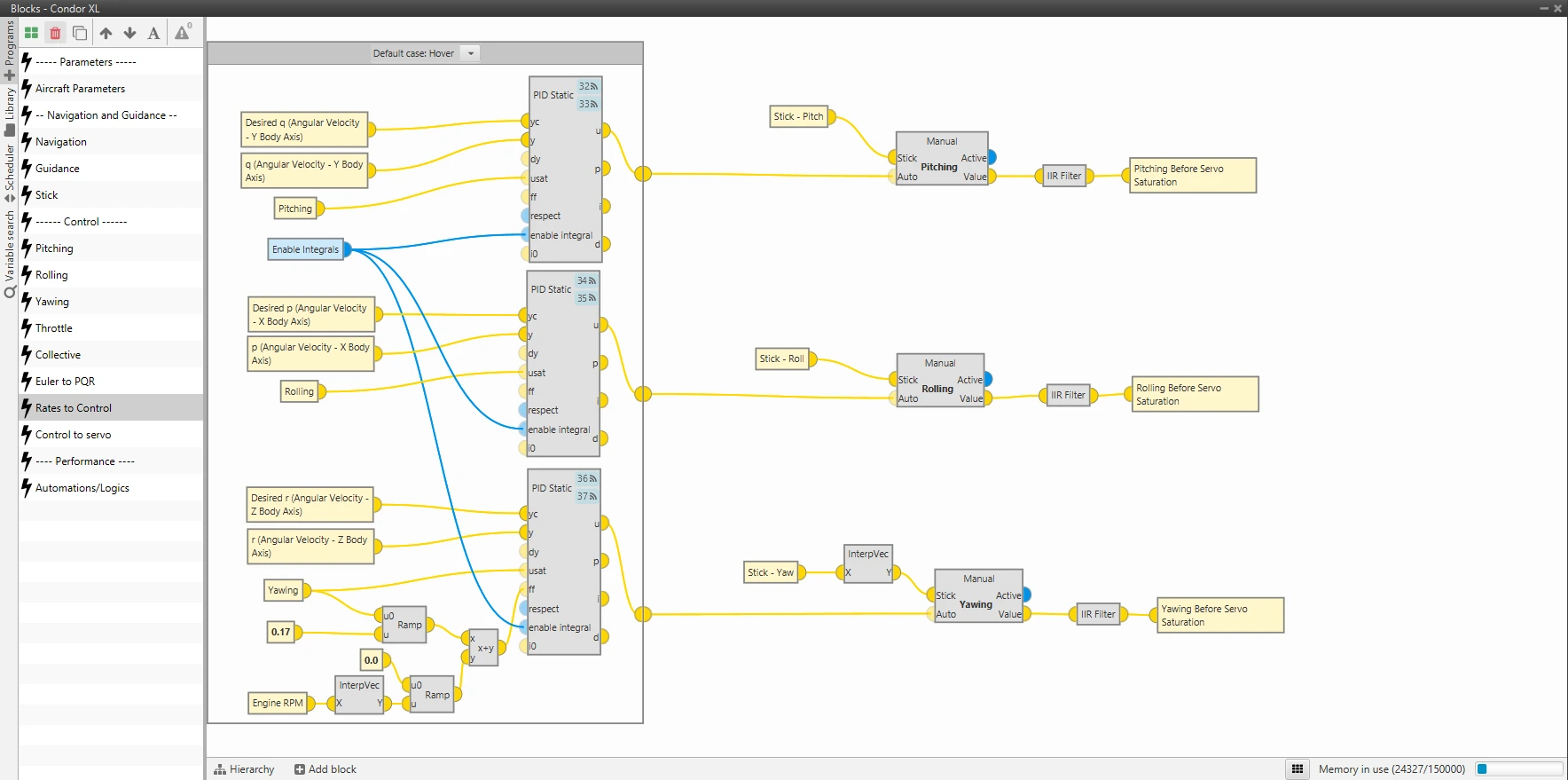Viewport: 1568px width, 780px height.
Task: Open the warnings triangle icon
Action: [x=182, y=33]
